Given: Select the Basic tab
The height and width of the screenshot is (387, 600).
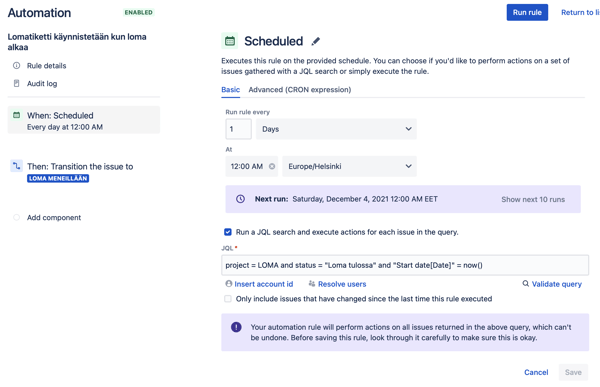Looking at the screenshot, I should click(230, 90).
